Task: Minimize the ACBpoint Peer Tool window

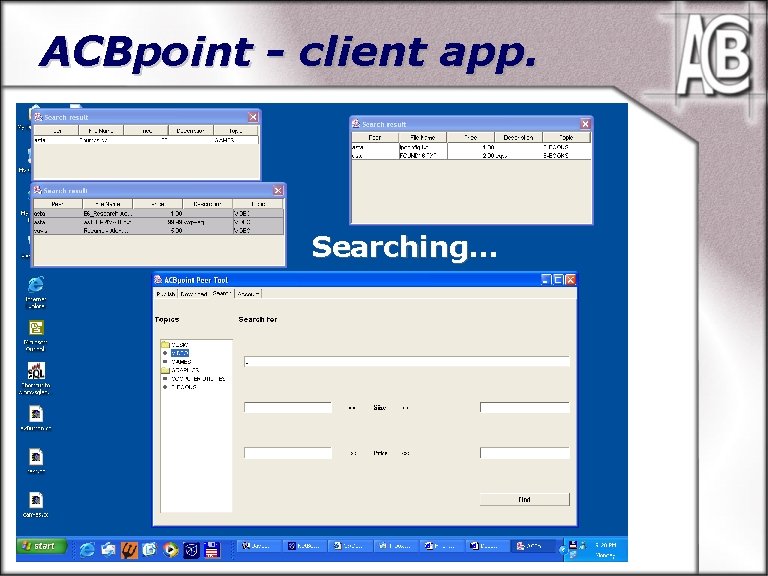Action: [546, 280]
